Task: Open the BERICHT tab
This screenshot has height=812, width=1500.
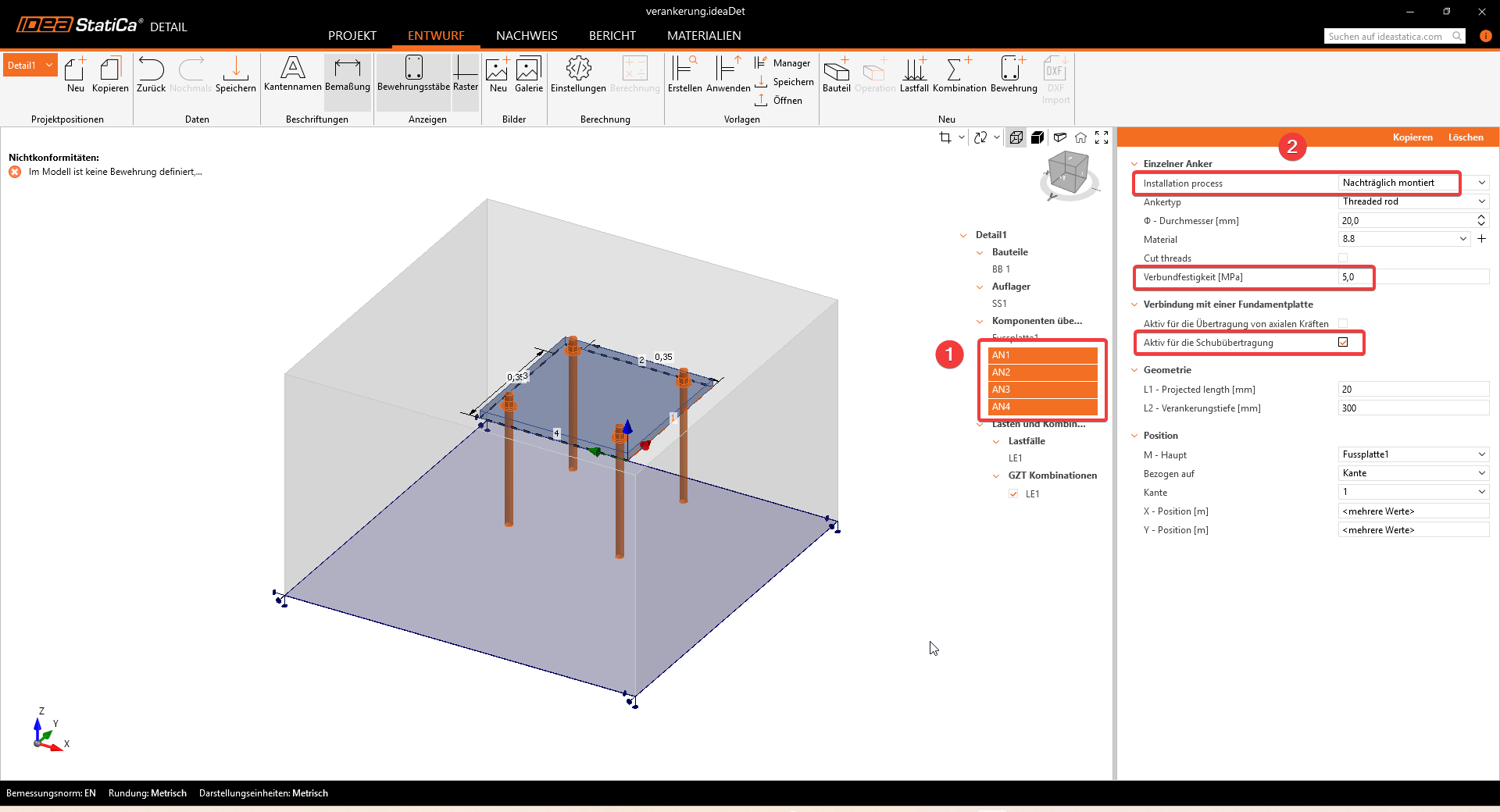Action: (x=612, y=36)
